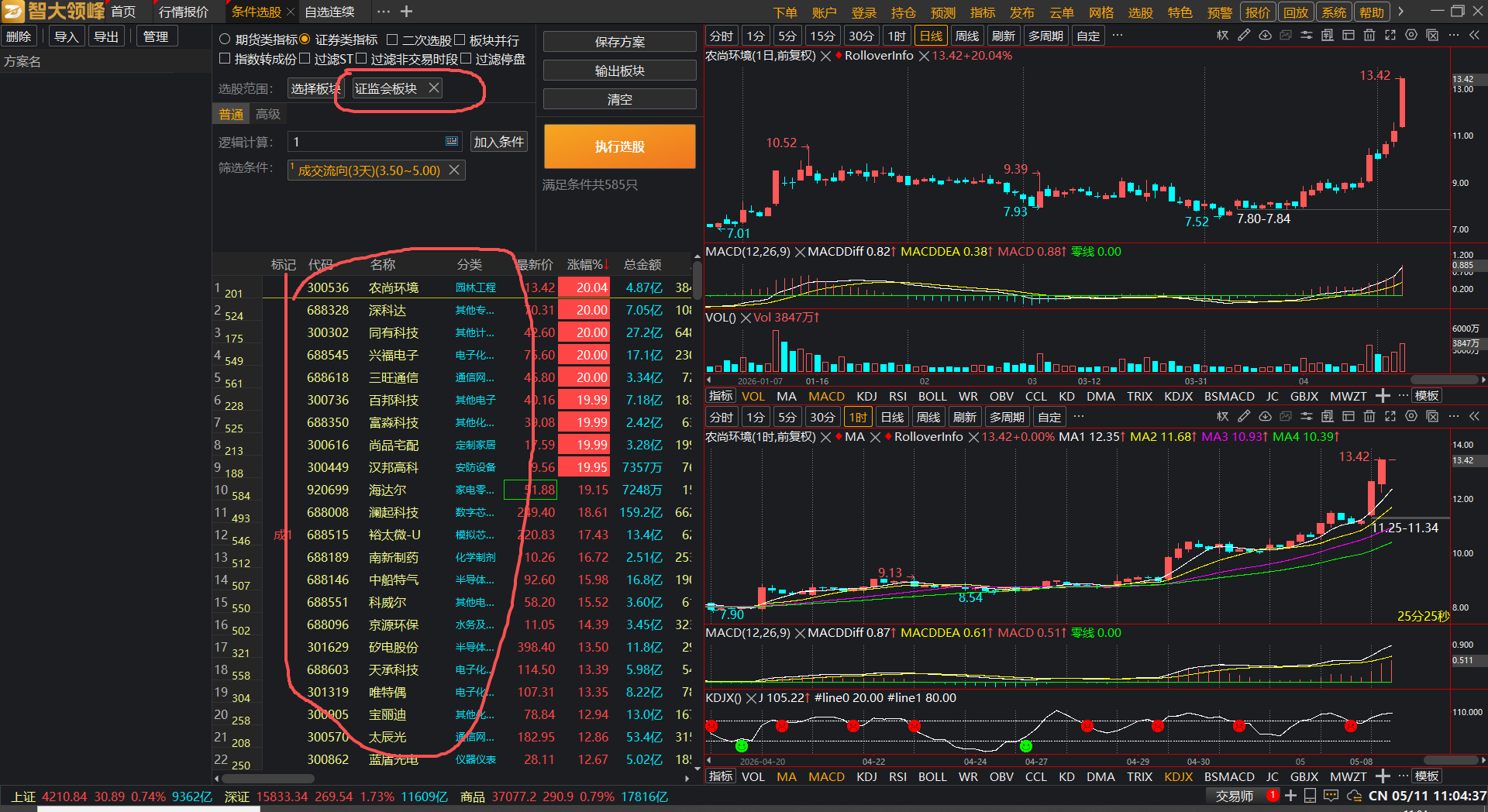The image size is (1488, 812).
Task: Expand the top menu overflow arrow after 帮助
Action: point(1400,12)
